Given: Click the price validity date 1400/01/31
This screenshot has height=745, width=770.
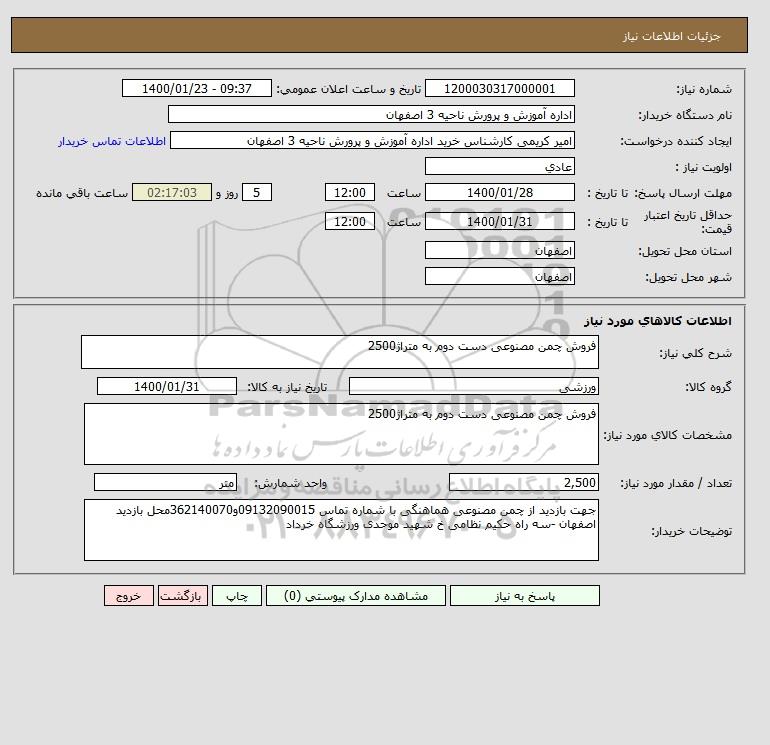Looking at the screenshot, I should pos(499,221).
